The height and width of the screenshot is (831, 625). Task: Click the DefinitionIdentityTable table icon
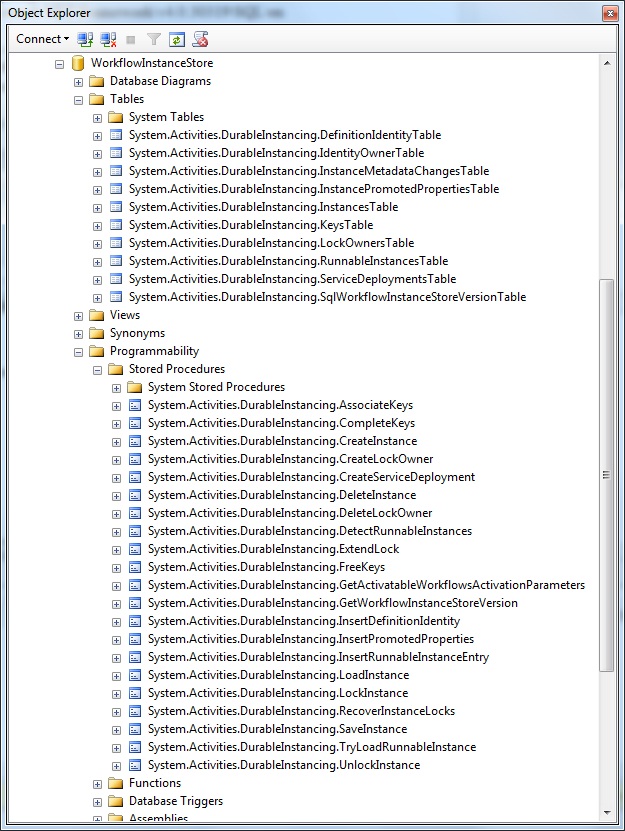coord(116,135)
